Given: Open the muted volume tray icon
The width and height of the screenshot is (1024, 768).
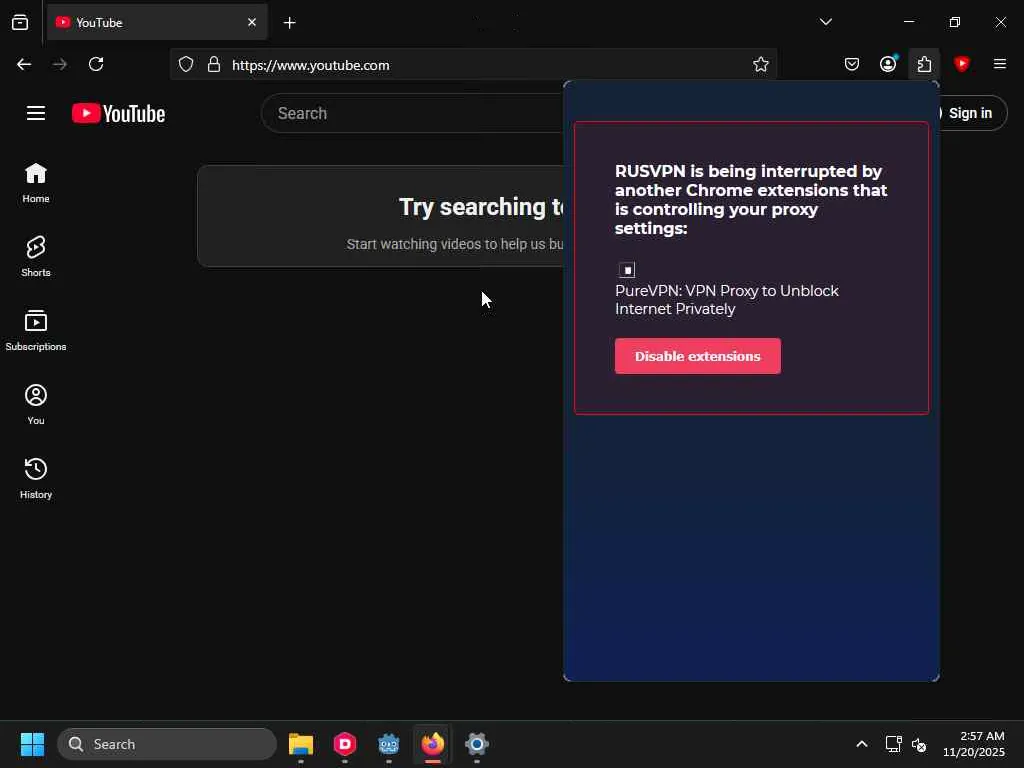Looking at the screenshot, I should (x=919, y=744).
